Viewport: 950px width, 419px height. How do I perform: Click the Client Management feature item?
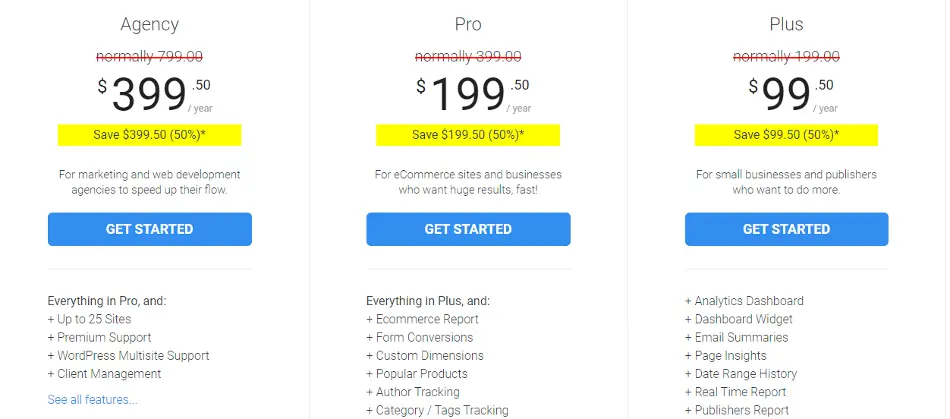coord(104,374)
